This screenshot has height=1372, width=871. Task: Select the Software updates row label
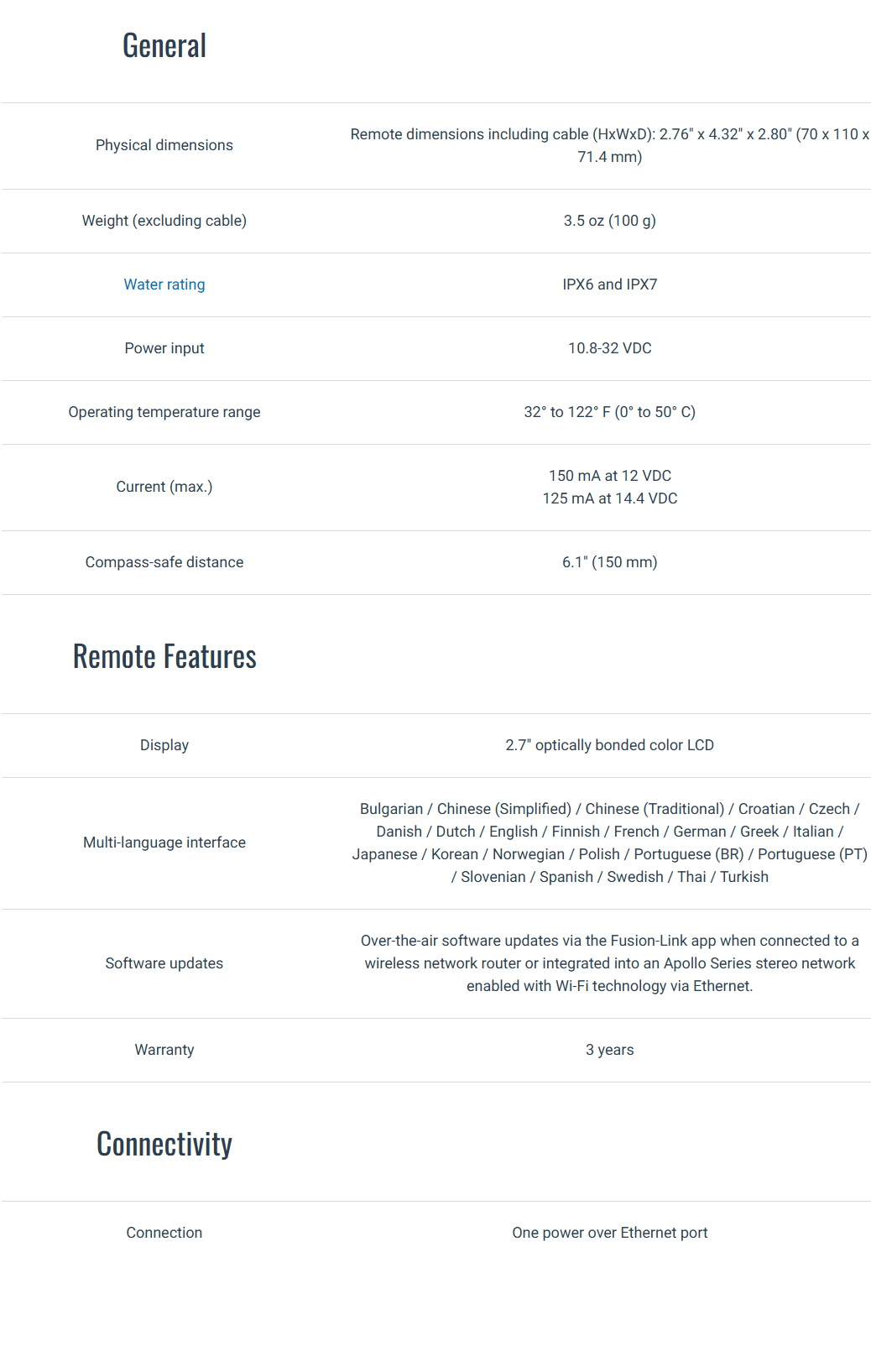pos(164,963)
